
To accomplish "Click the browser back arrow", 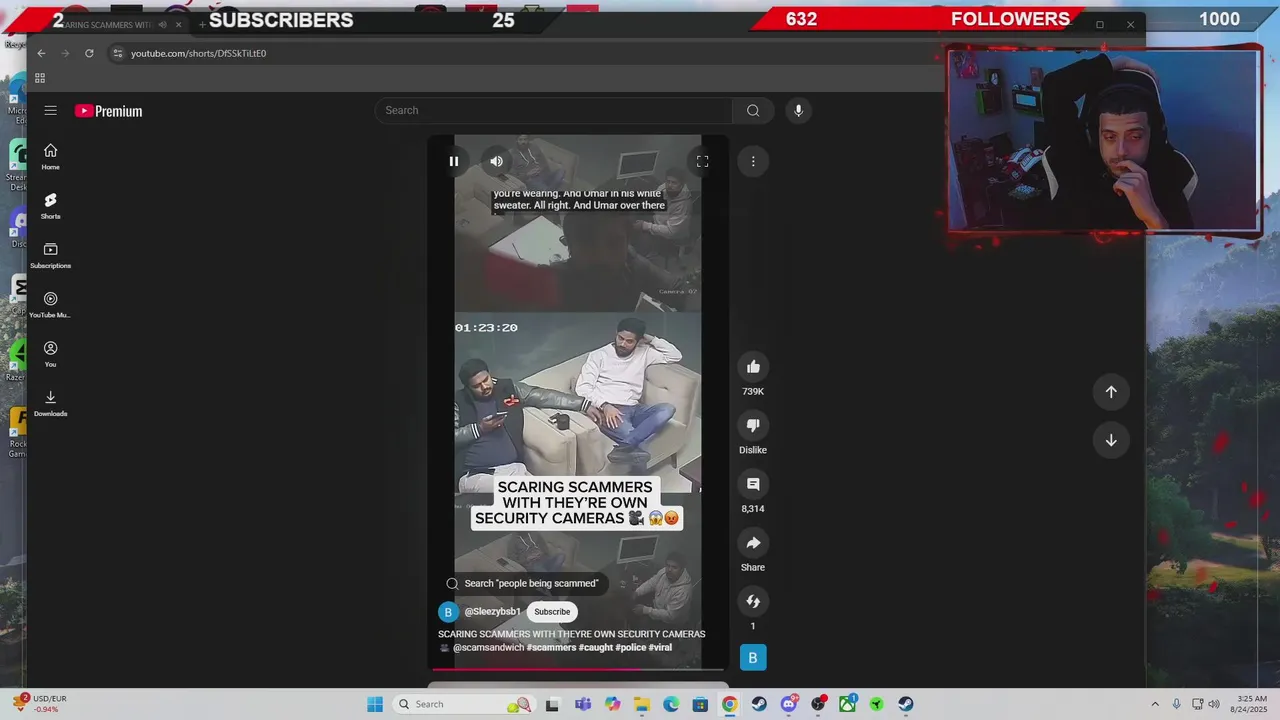I will tap(41, 53).
